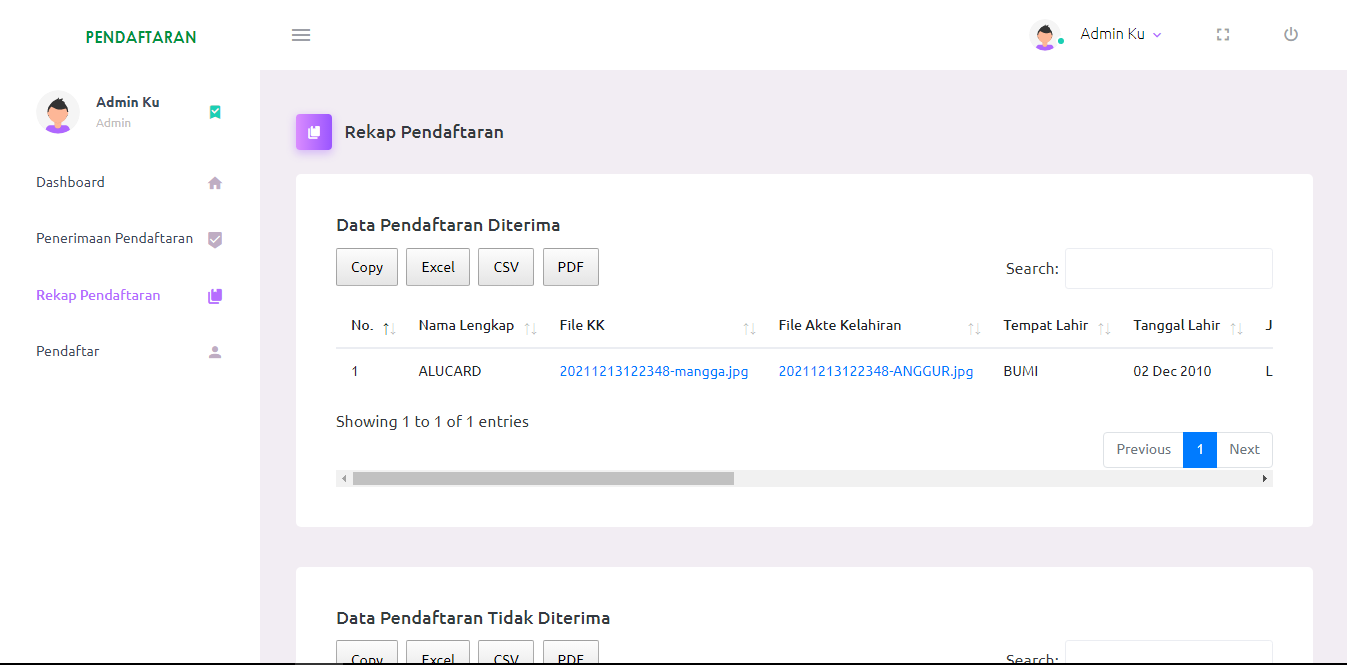Focus the Search input field
1347x665 pixels.
click(1168, 269)
